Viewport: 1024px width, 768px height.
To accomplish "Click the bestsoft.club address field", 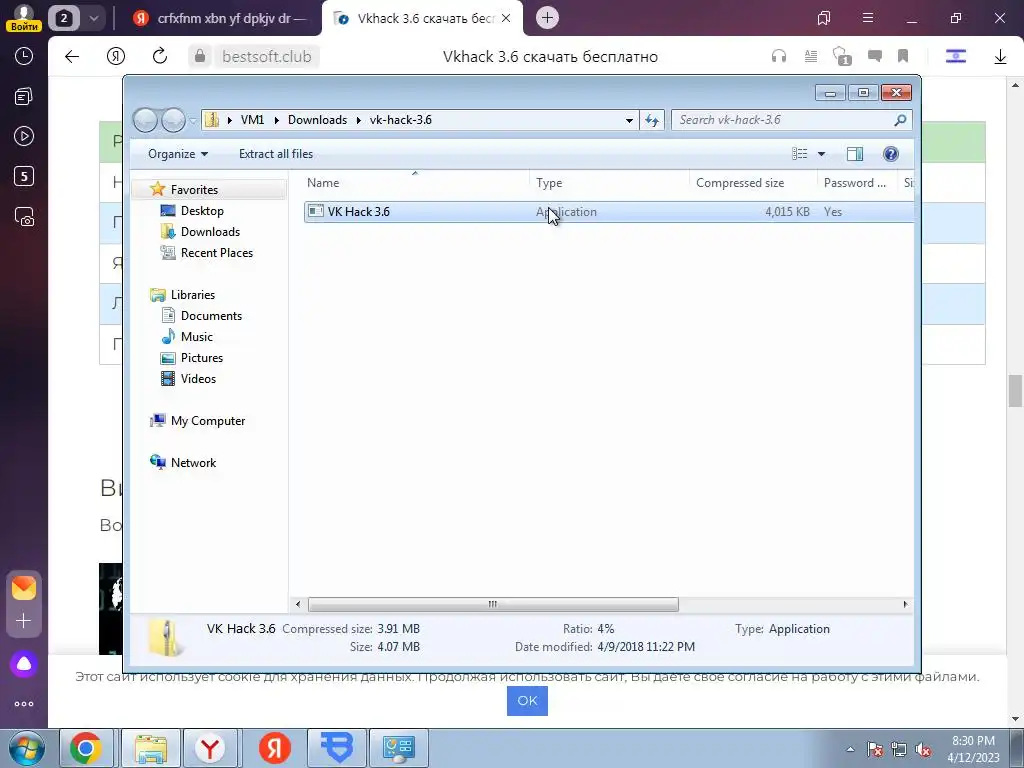I will pos(266,57).
